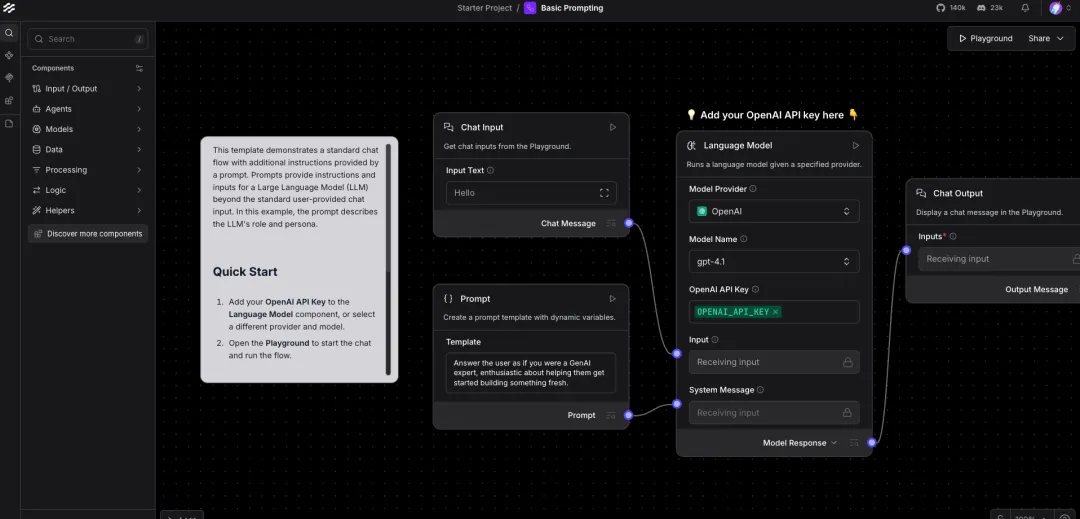Screen dimensions: 1080x519
Task: Expand the Models category
Action: pos(87,129)
